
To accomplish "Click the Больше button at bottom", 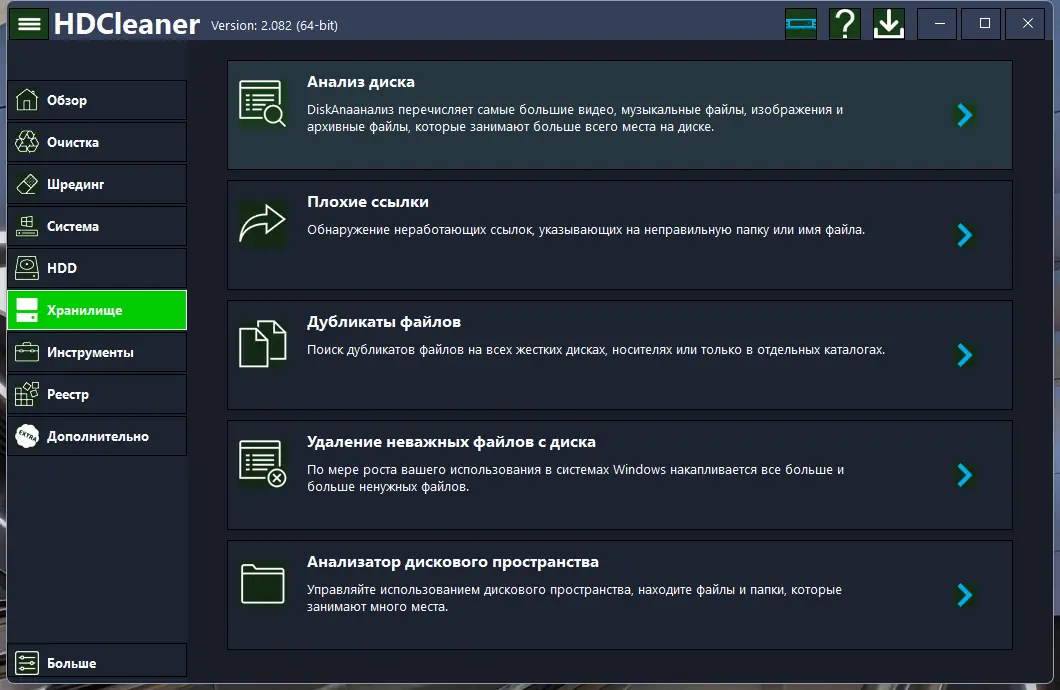I will 97,662.
